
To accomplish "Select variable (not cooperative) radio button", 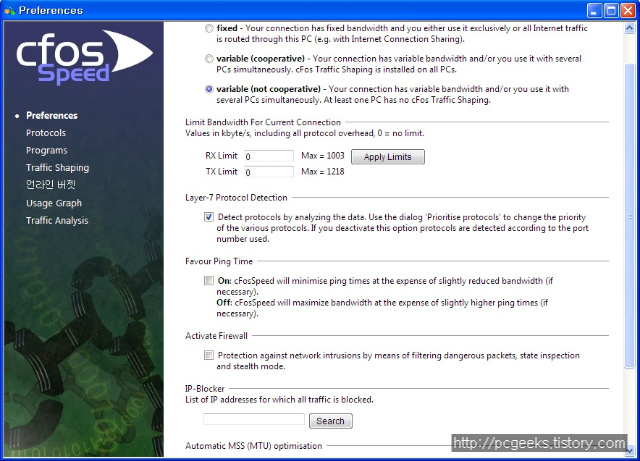I will [209, 89].
